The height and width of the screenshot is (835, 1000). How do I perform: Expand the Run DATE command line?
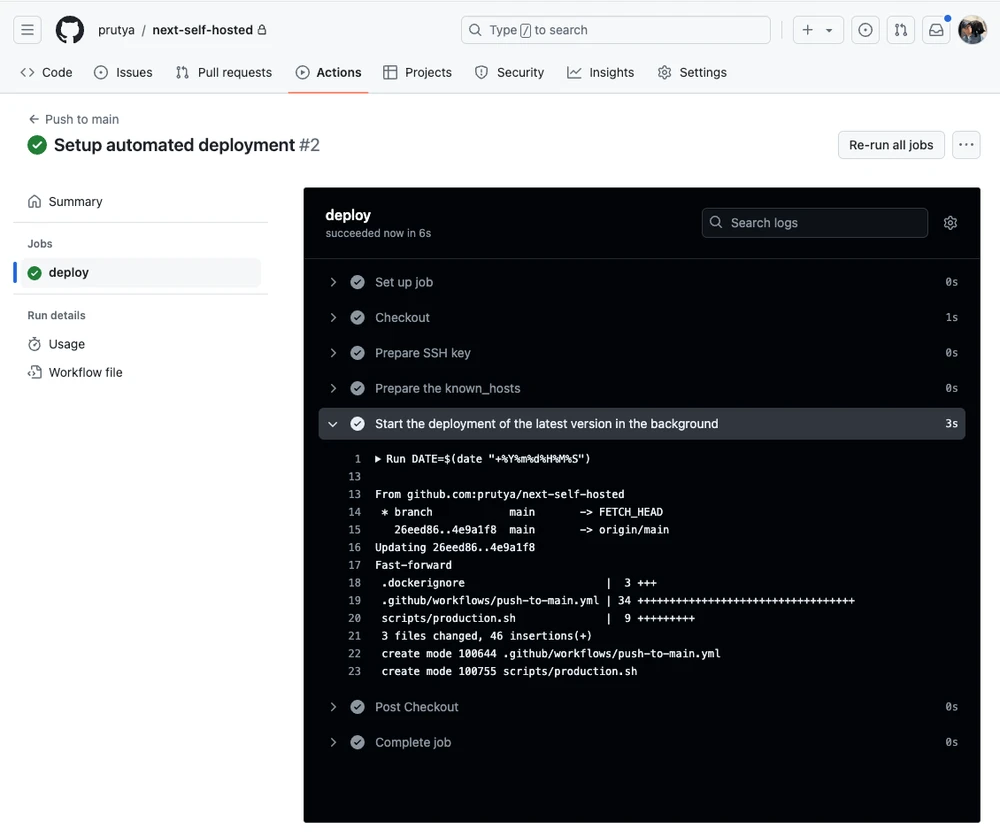pyautogui.click(x=379, y=459)
